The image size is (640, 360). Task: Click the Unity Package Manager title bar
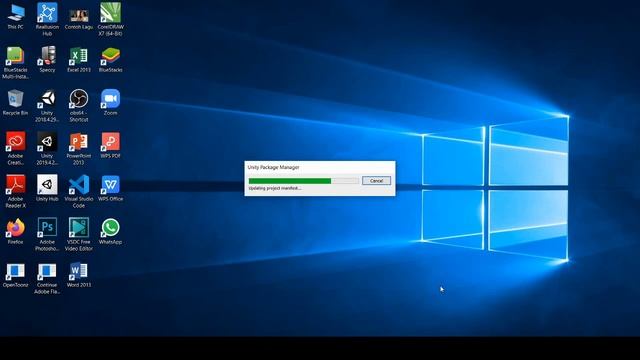point(320,167)
